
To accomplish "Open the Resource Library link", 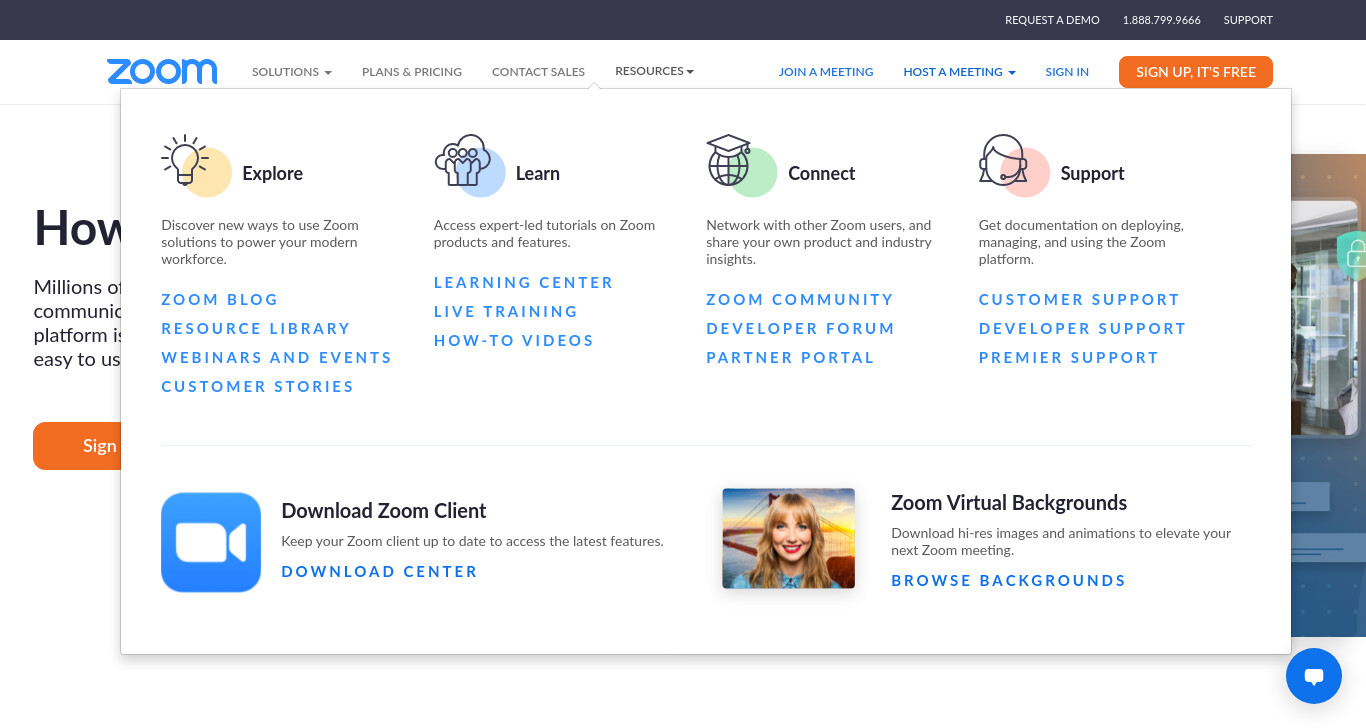I will (256, 329).
